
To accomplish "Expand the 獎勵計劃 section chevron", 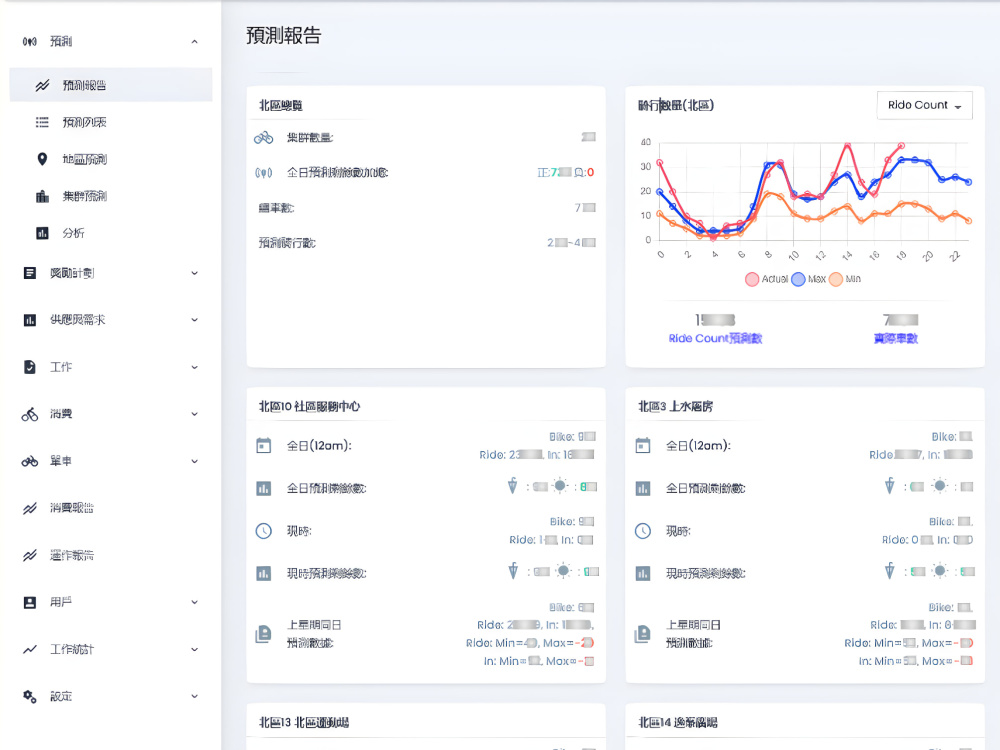I will (x=195, y=273).
